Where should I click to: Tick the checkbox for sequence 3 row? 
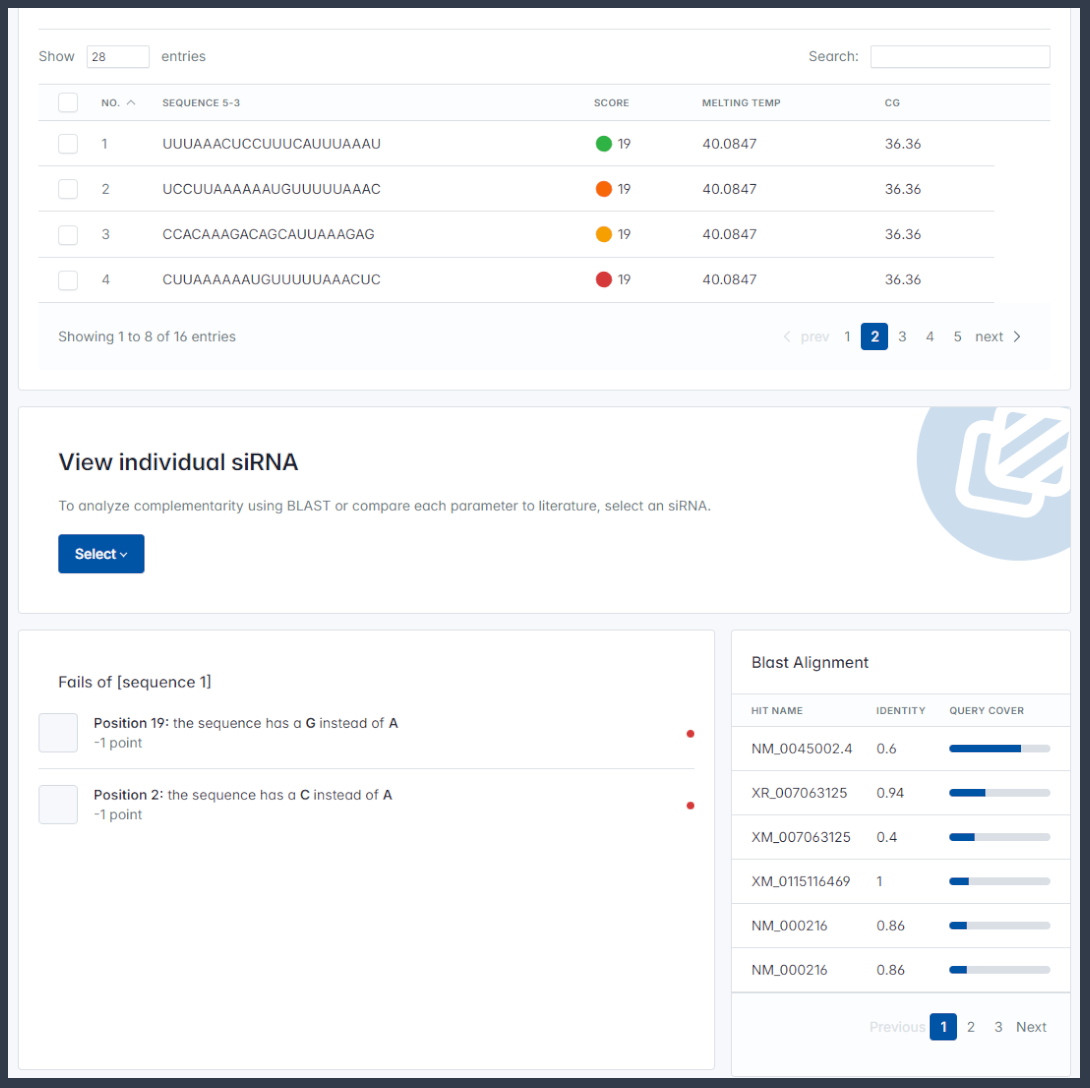(x=68, y=234)
